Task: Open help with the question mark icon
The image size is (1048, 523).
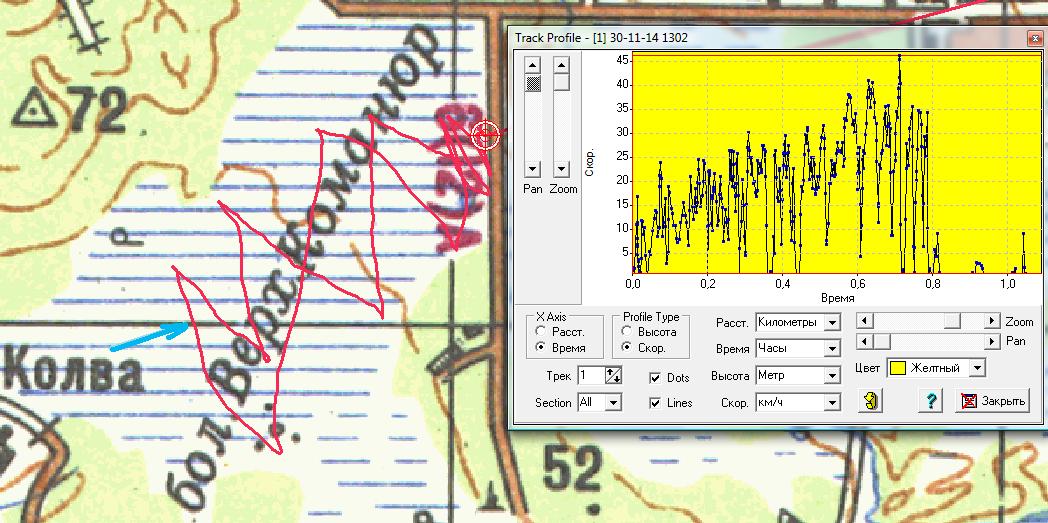Action: pyautogui.click(x=930, y=401)
